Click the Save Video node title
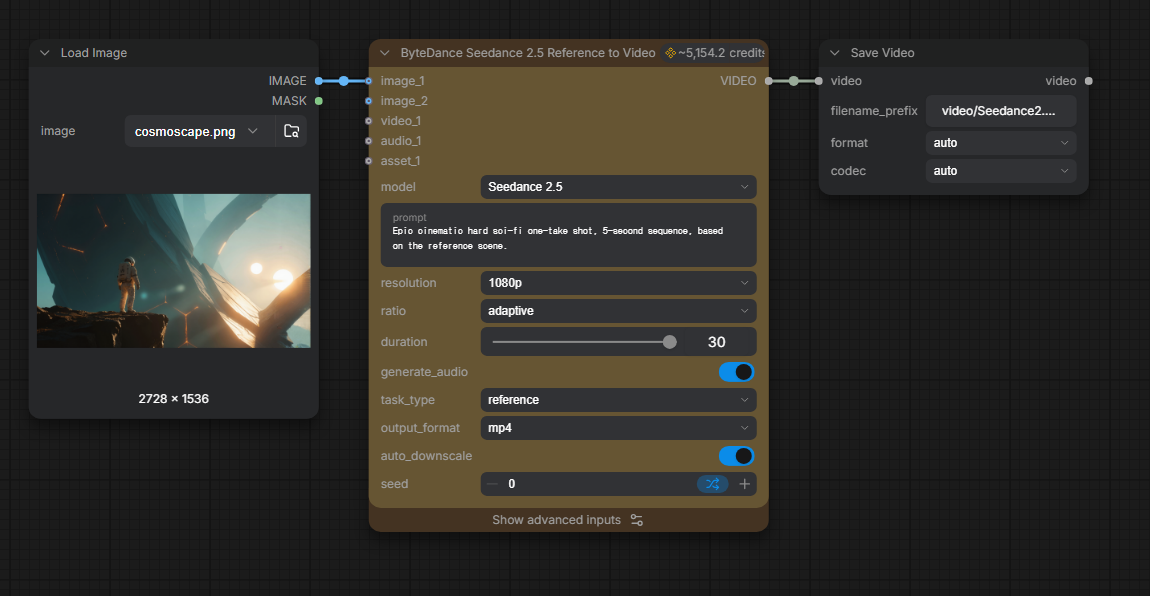Screen dimensions: 1150x596 882,53
